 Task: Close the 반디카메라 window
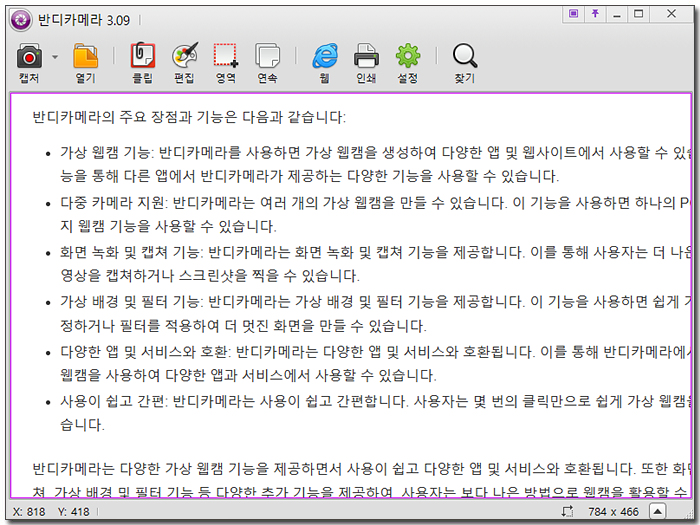[x=671, y=14]
